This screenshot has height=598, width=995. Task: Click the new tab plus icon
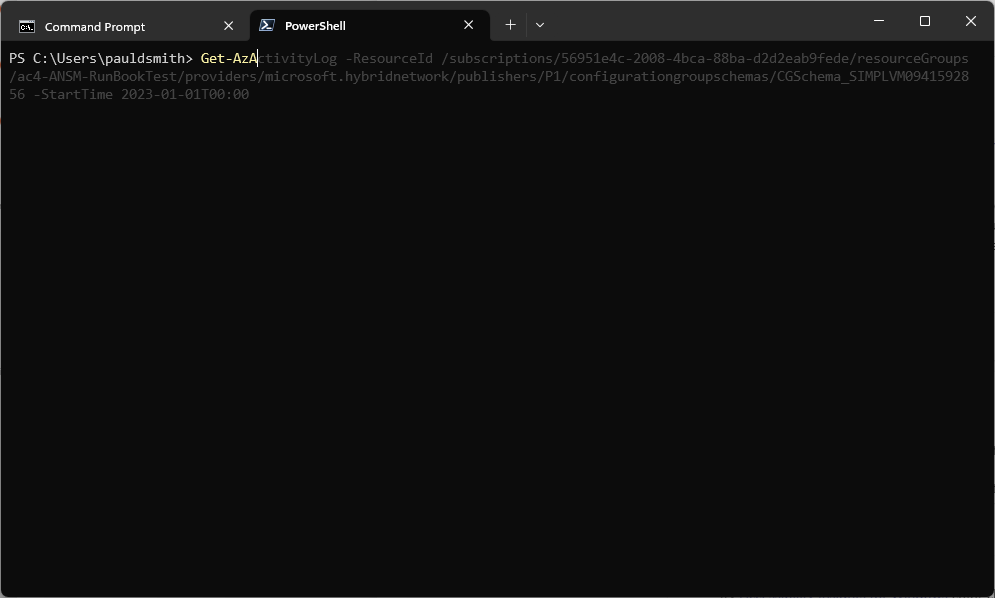pos(510,24)
